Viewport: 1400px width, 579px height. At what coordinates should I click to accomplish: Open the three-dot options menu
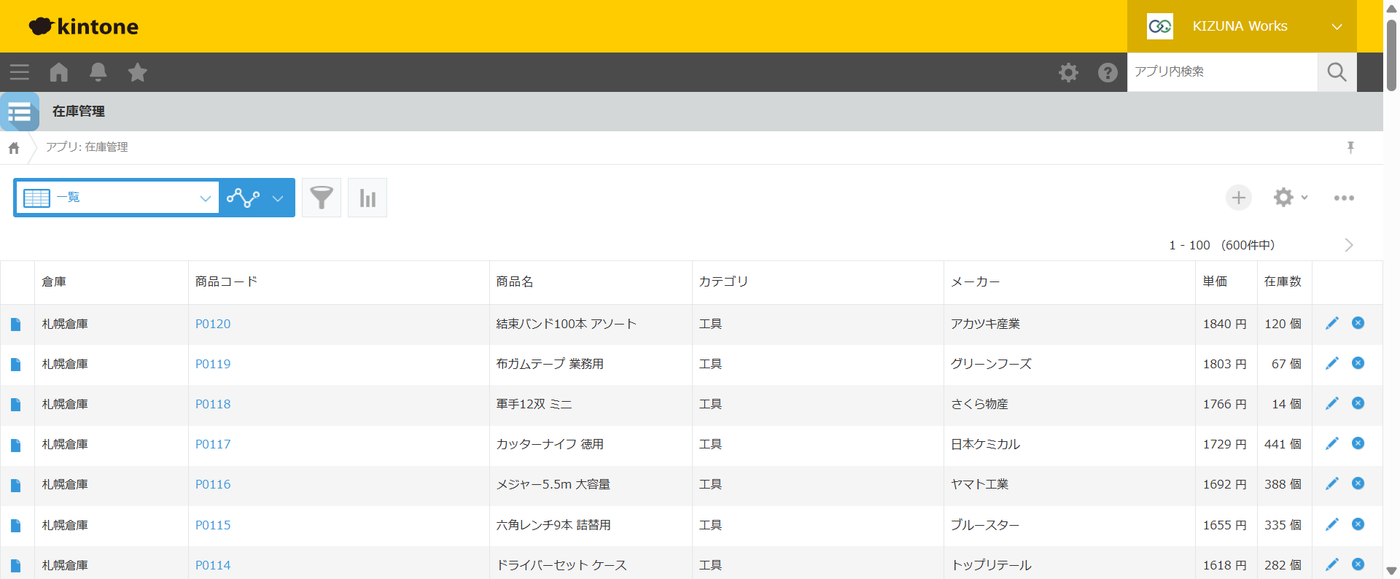tap(1344, 198)
